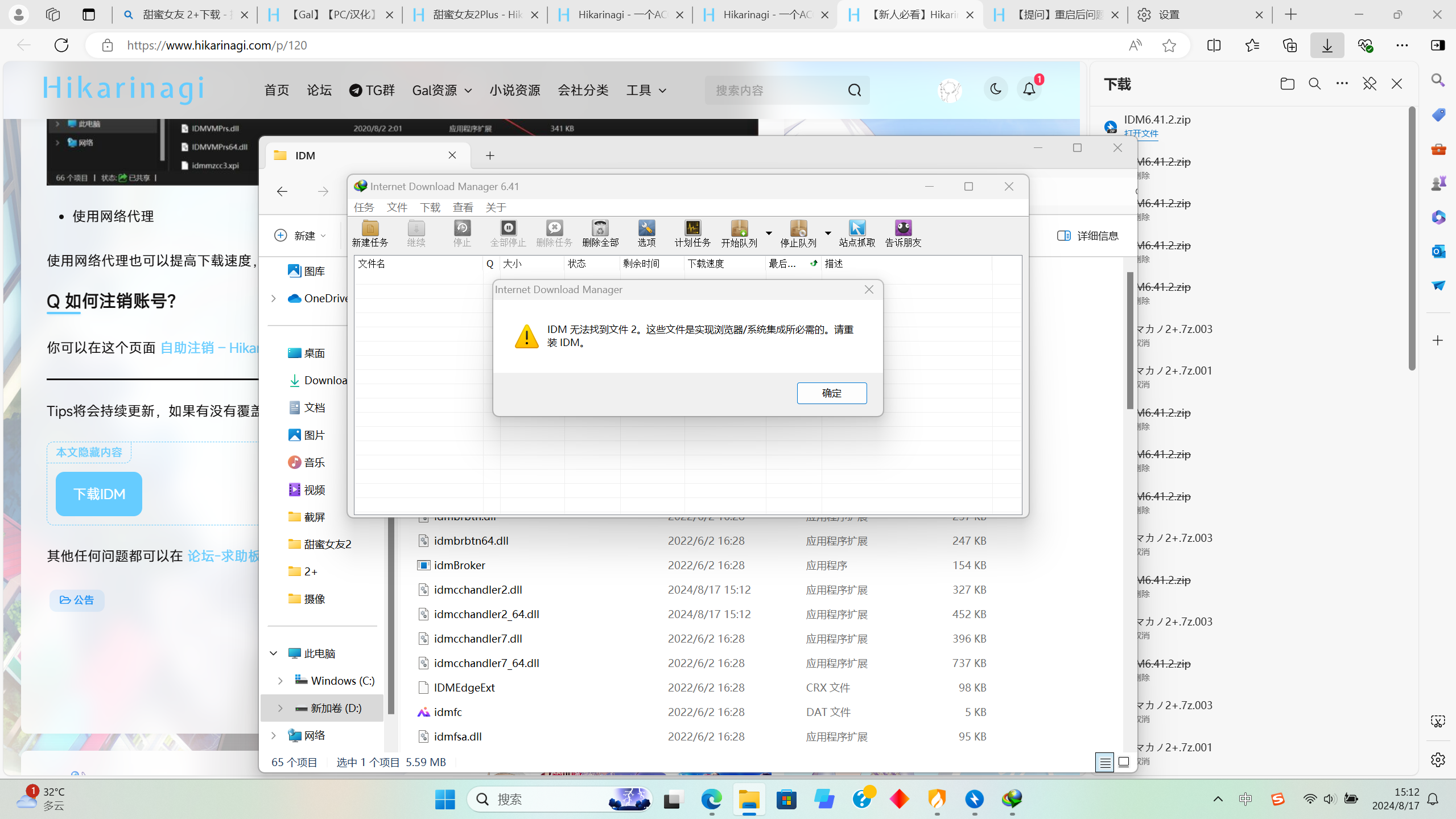This screenshot has height=819, width=1456.
Task: Open 论坛 nav link on Hikarinagi
Action: (x=319, y=90)
